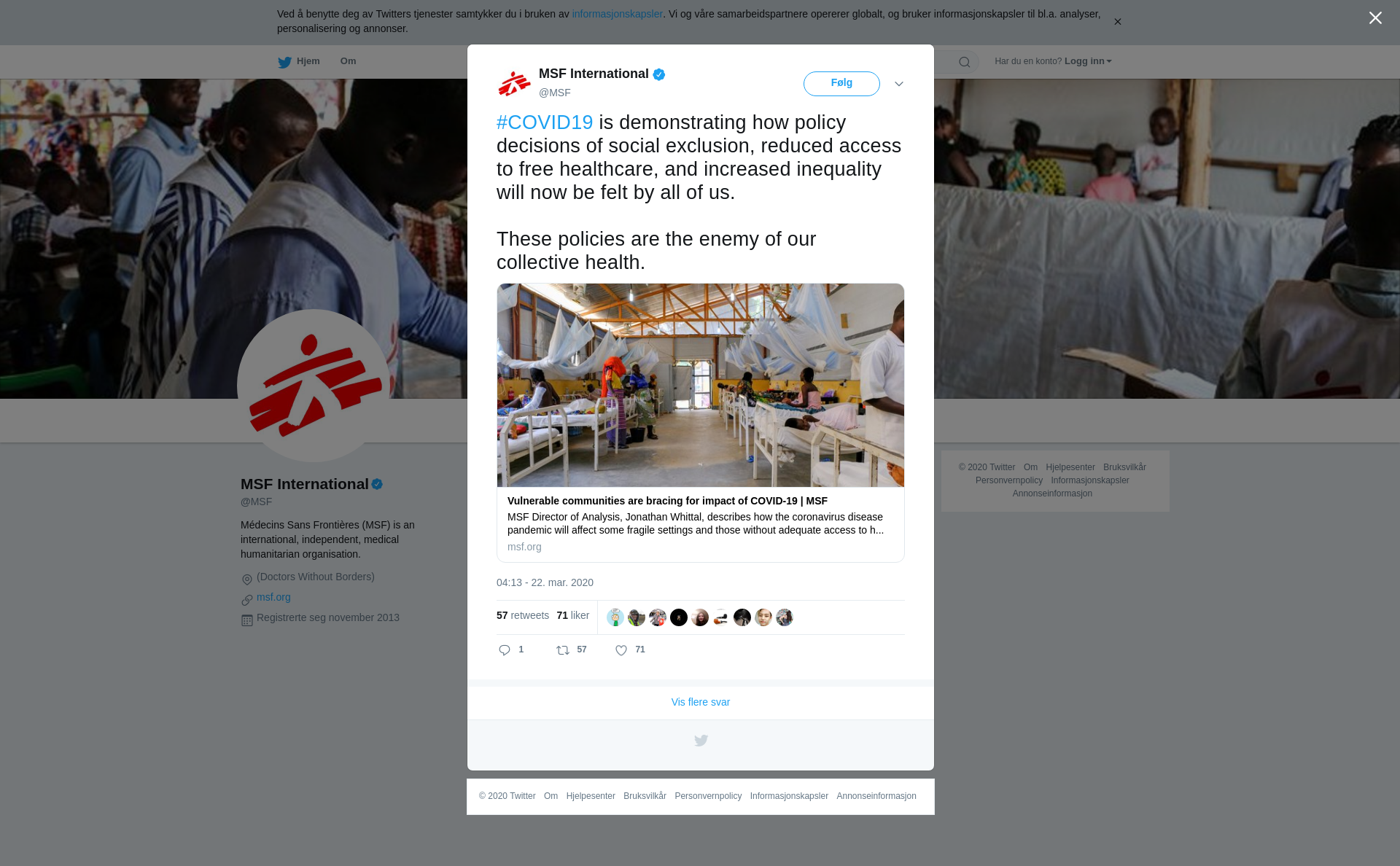This screenshot has height=866, width=1400.
Task: Expand more replies with Vis flere svar
Action: point(701,702)
